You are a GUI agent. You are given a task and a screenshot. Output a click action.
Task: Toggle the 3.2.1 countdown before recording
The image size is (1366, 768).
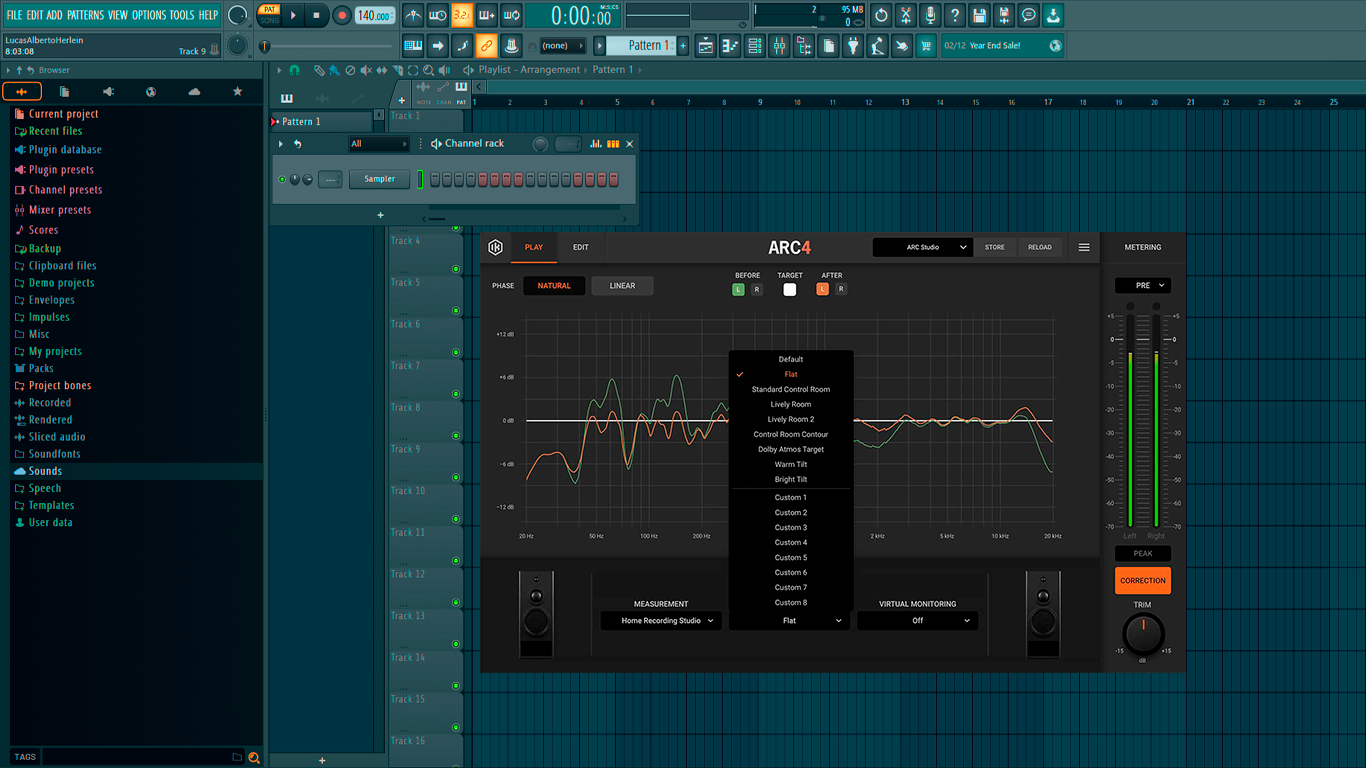tap(462, 15)
